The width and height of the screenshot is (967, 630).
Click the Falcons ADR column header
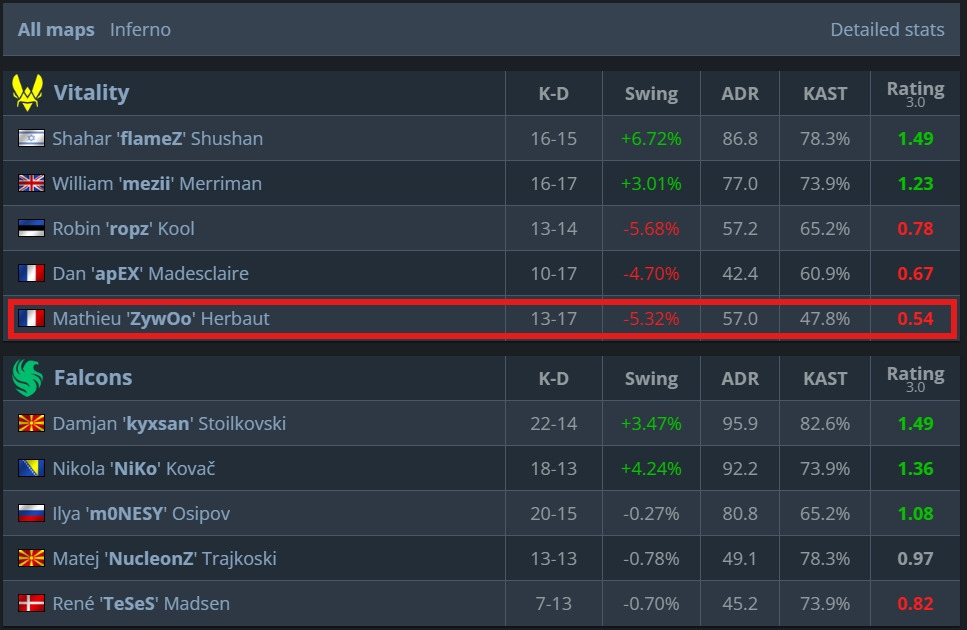pos(740,379)
